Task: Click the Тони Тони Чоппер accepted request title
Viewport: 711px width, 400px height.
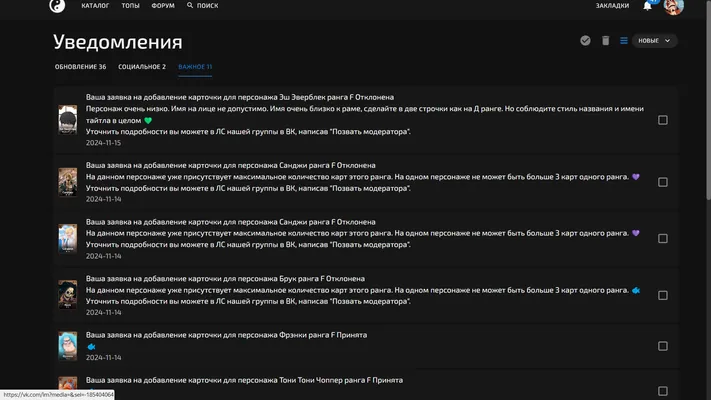Action: [244, 380]
